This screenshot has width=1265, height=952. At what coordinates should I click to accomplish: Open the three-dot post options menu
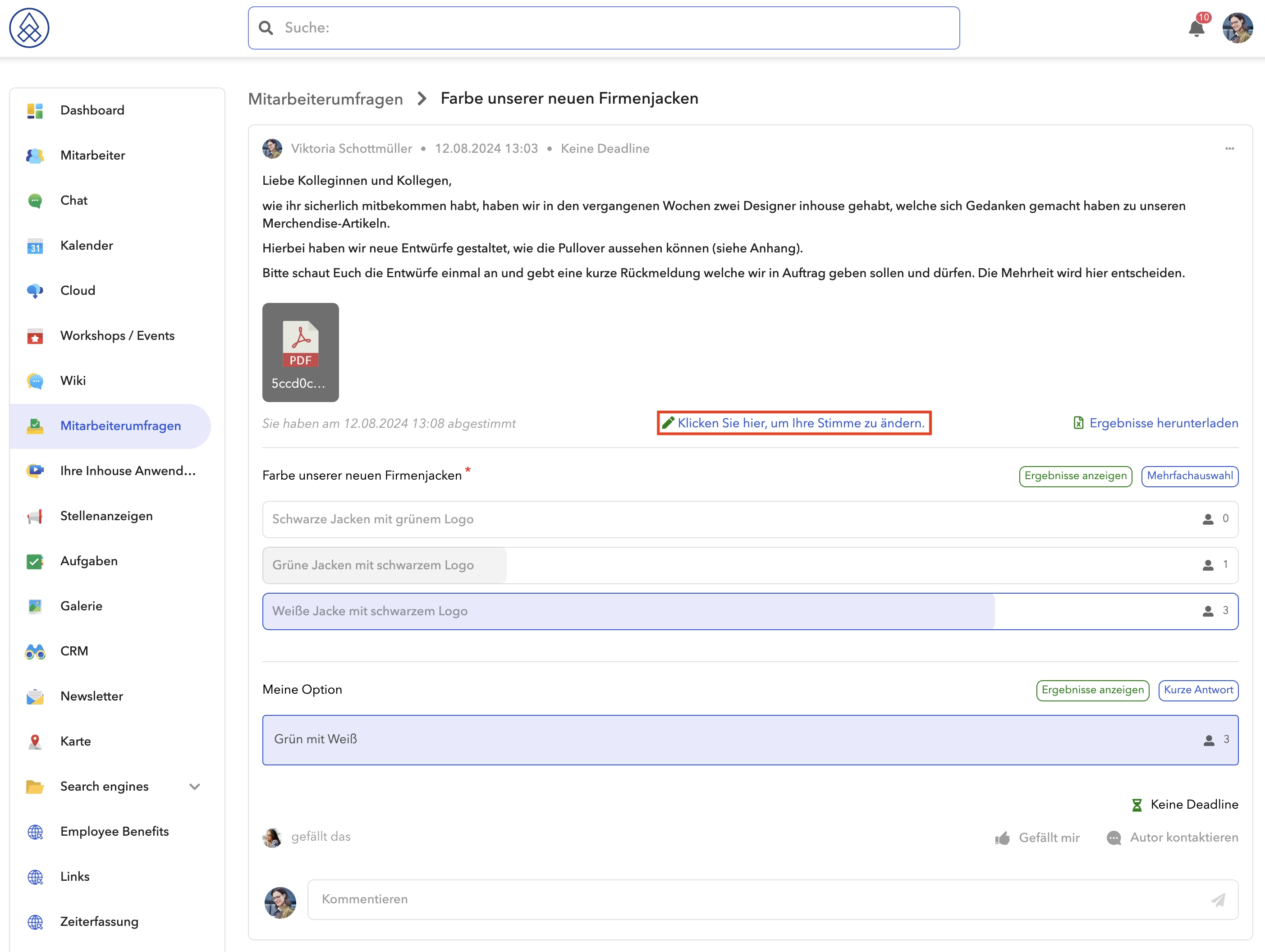tap(1229, 149)
